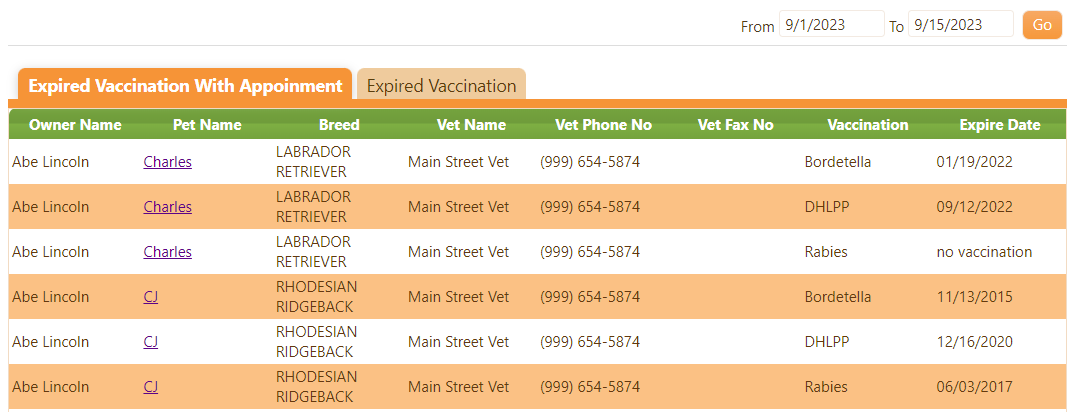Sort by Vaccination column header
Screen dimensions: 1069x412
[868, 125]
